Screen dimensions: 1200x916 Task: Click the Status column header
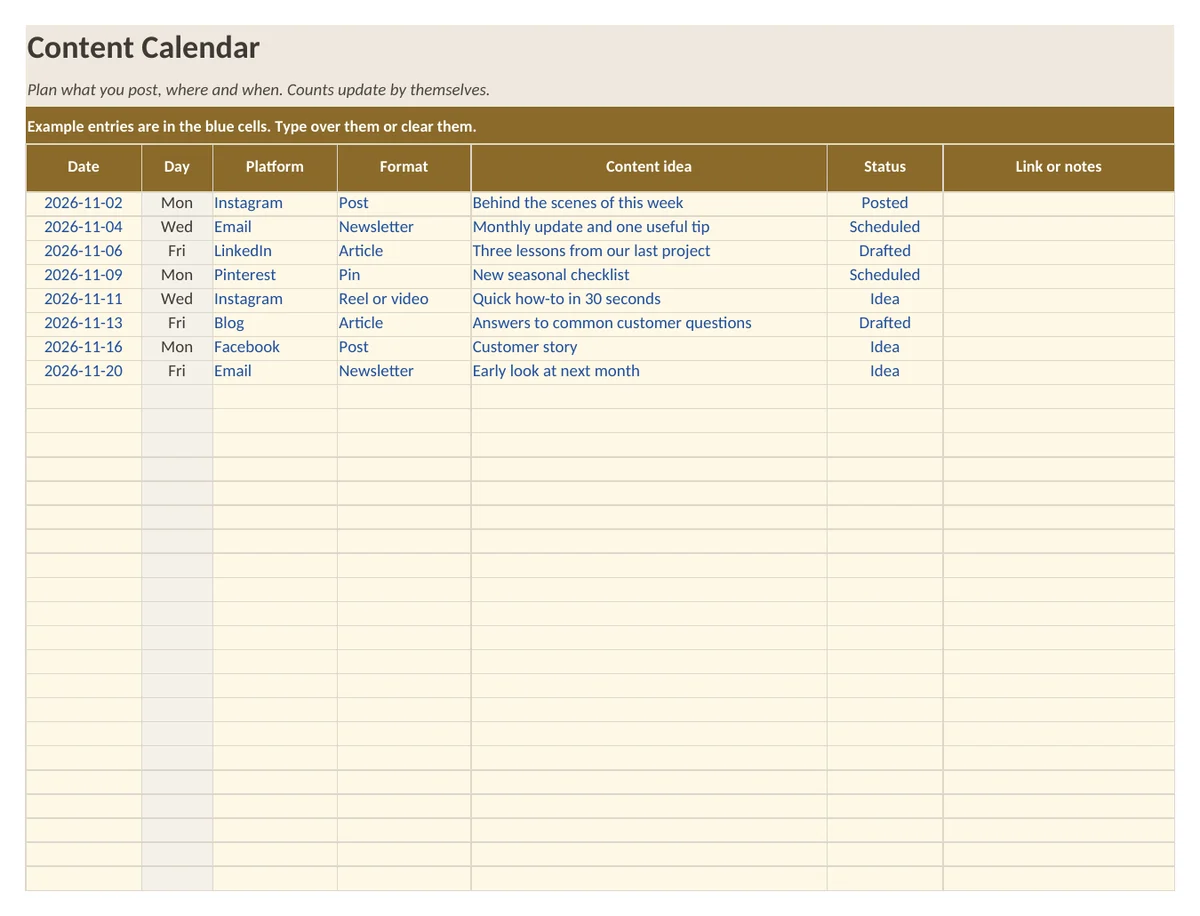click(885, 167)
